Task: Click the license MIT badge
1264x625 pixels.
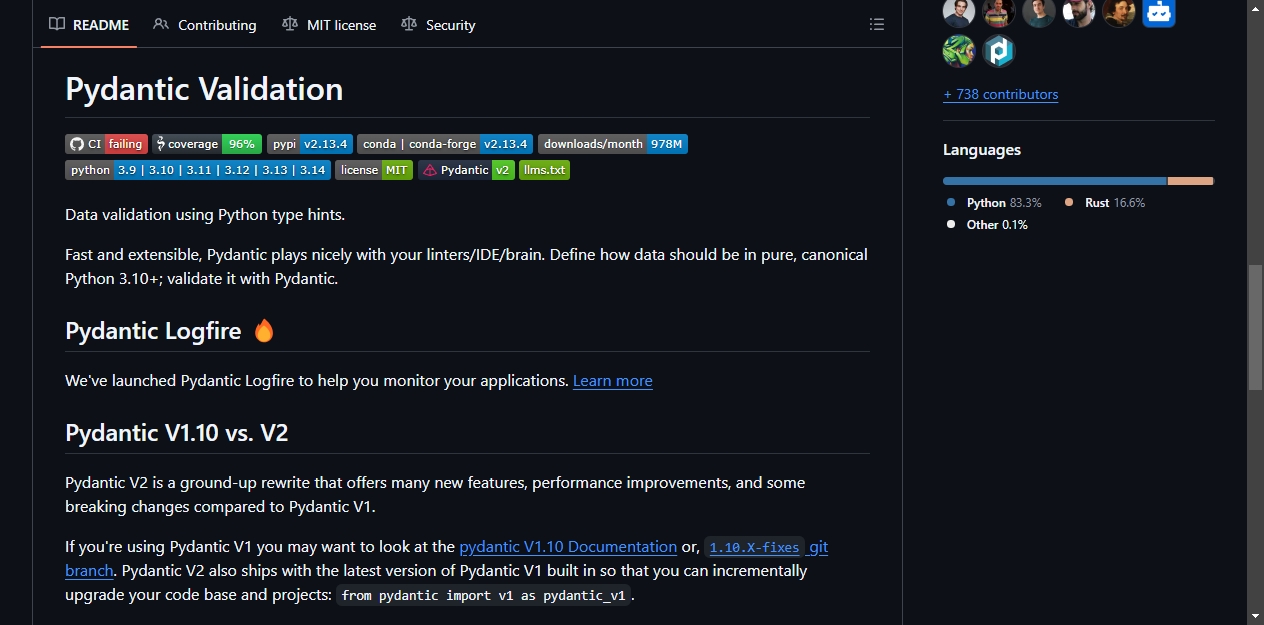Action: (x=374, y=170)
